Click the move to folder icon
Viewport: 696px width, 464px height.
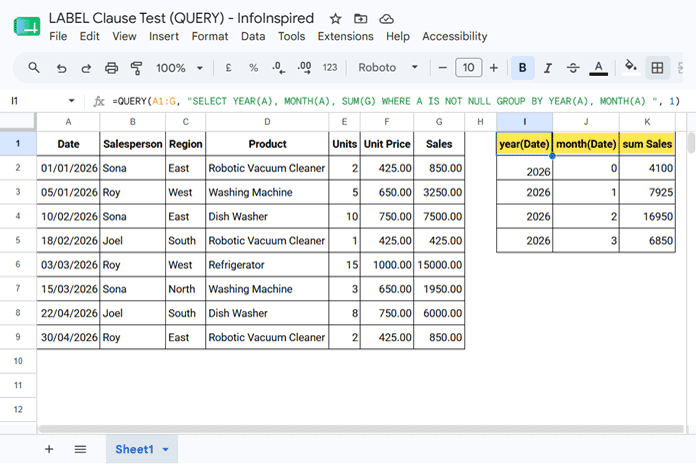[x=360, y=19]
